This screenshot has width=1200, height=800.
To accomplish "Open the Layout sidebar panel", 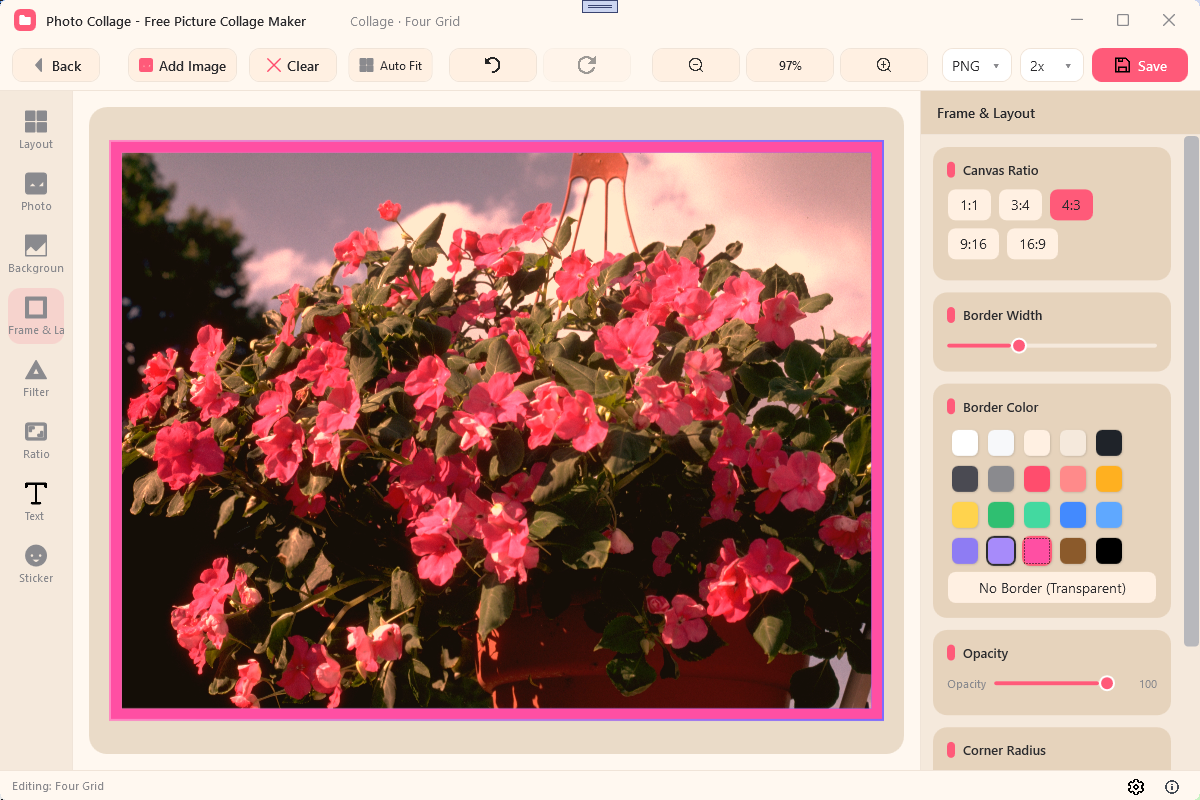I will 36,130.
